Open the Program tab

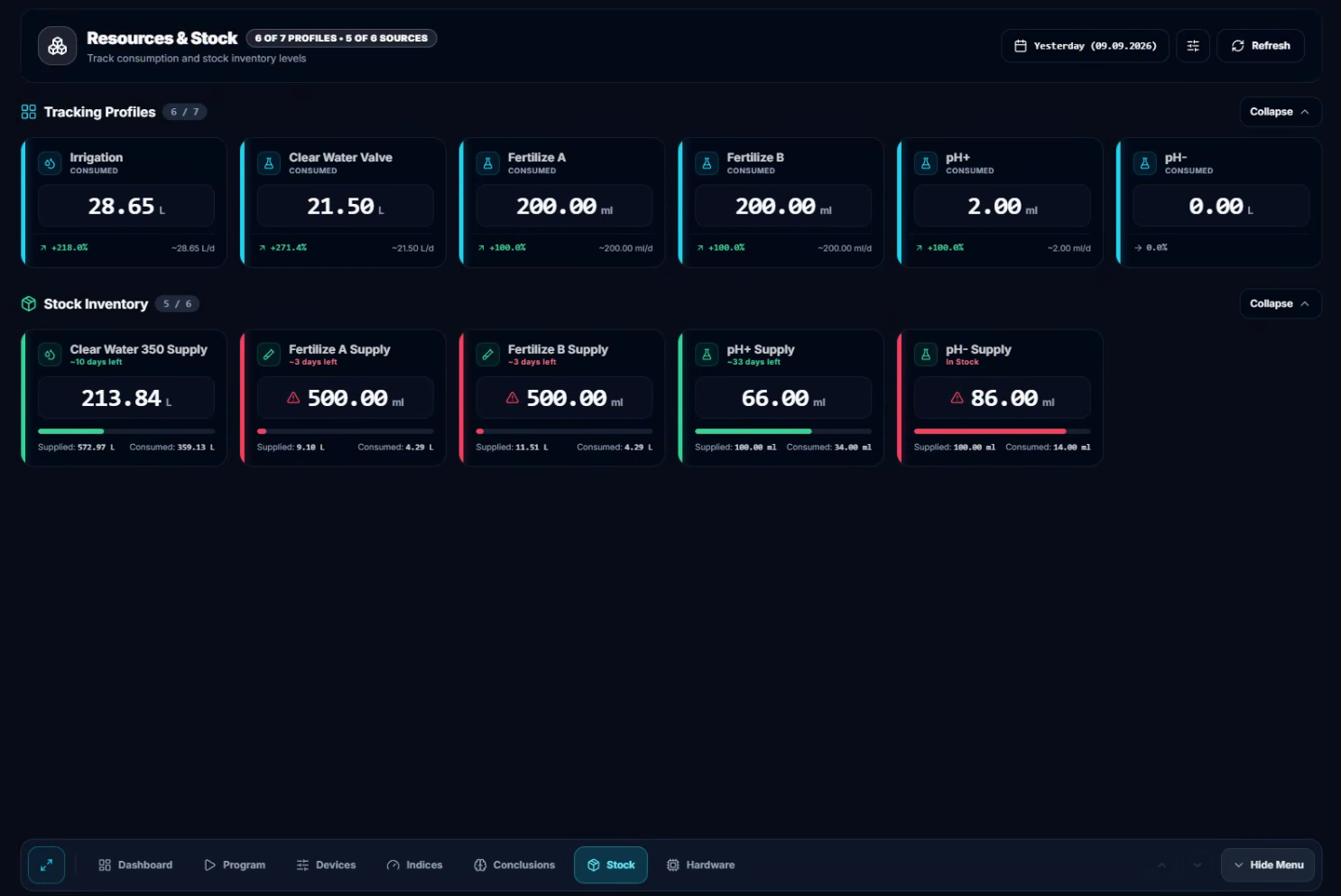(235, 864)
